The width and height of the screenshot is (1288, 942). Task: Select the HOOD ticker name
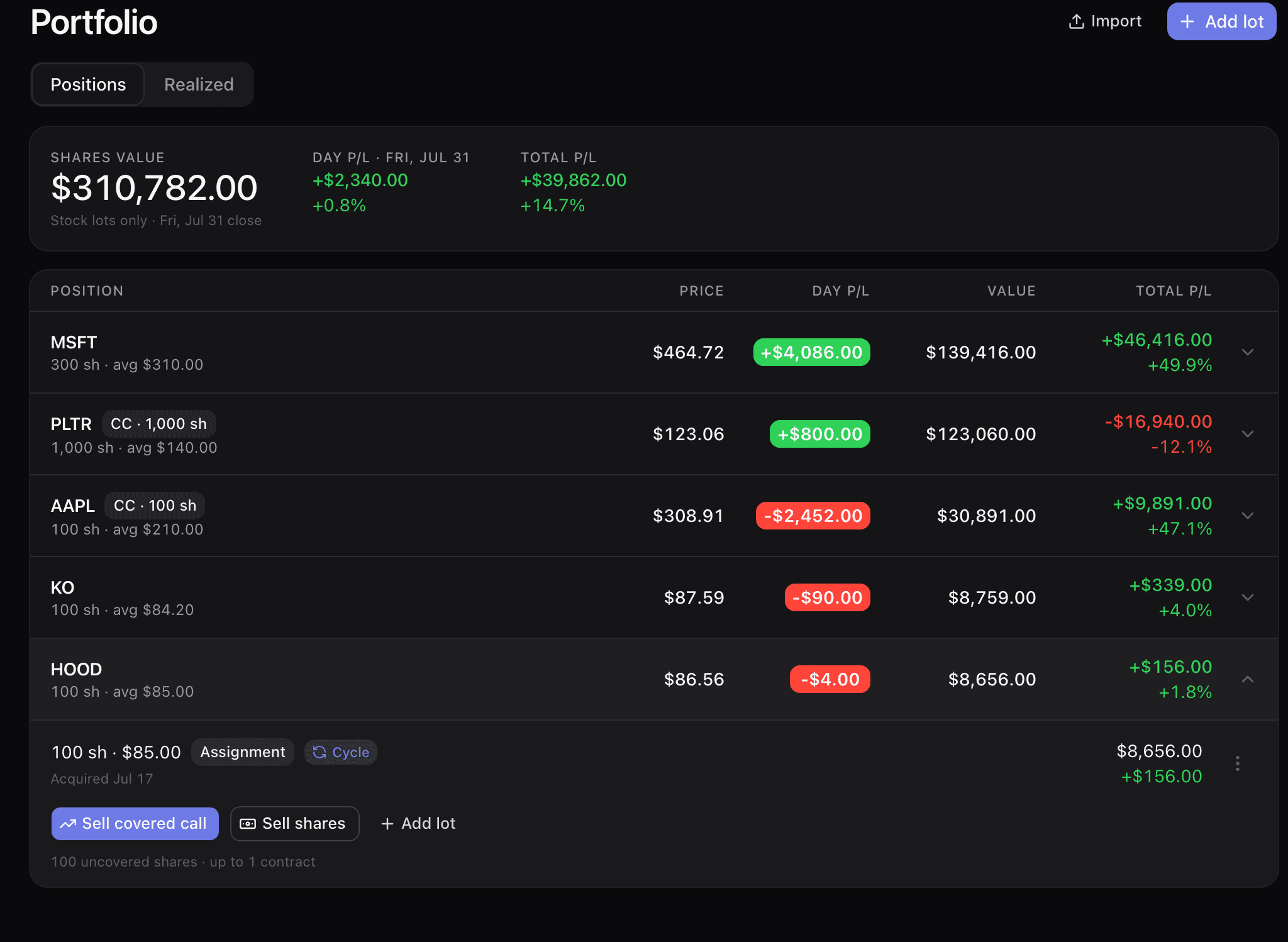coord(76,670)
